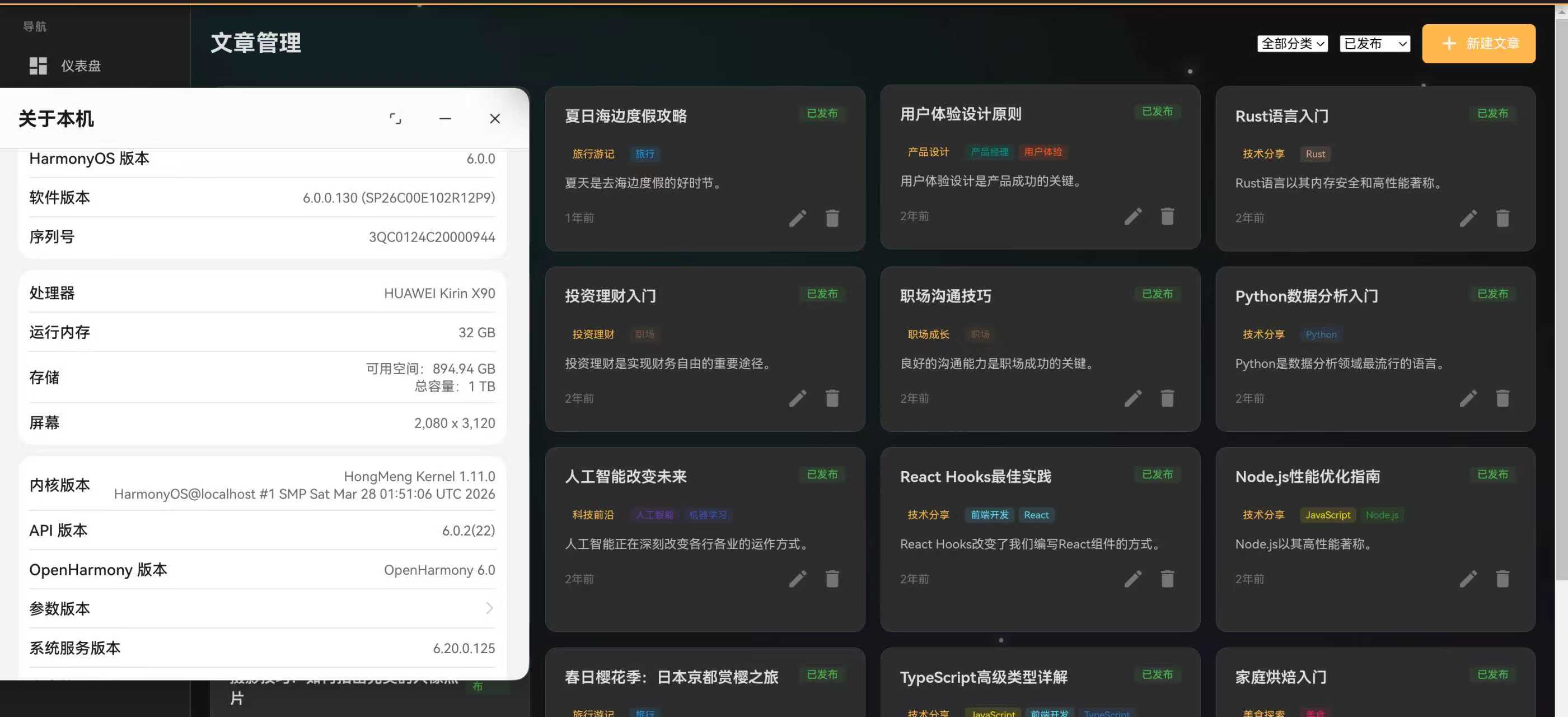
Task: Delete the Rust语言入门 article
Action: coord(1503,218)
